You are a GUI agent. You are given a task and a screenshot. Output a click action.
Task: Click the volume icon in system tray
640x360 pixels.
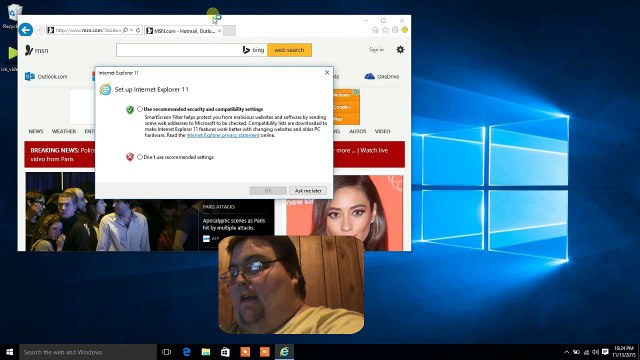pyautogui.click(x=596, y=352)
